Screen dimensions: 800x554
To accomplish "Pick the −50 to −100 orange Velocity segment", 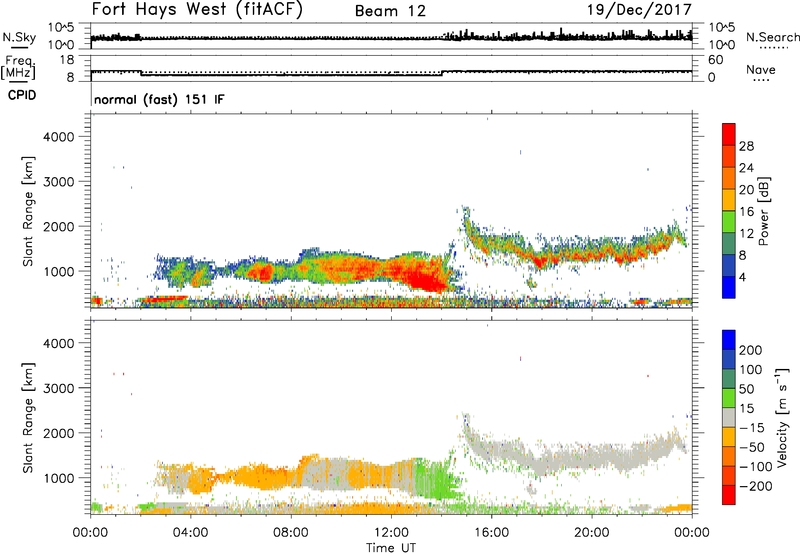I will (x=729, y=456).
